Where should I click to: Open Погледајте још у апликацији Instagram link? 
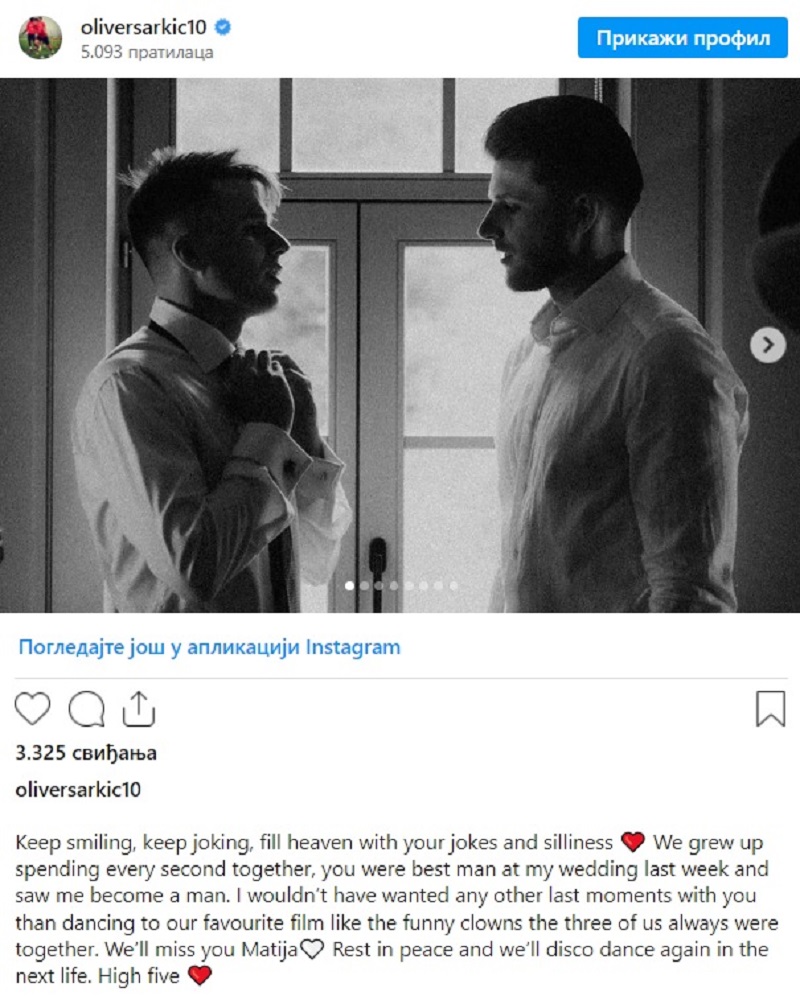click(210, 647)
